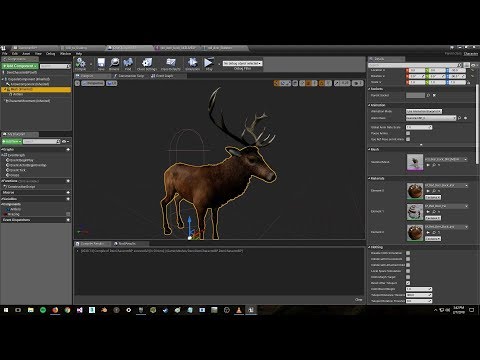This screenshot has height=360, width=480.
Task: Toggle the first checkbox in the Clothing section
Action: (408, 253)
